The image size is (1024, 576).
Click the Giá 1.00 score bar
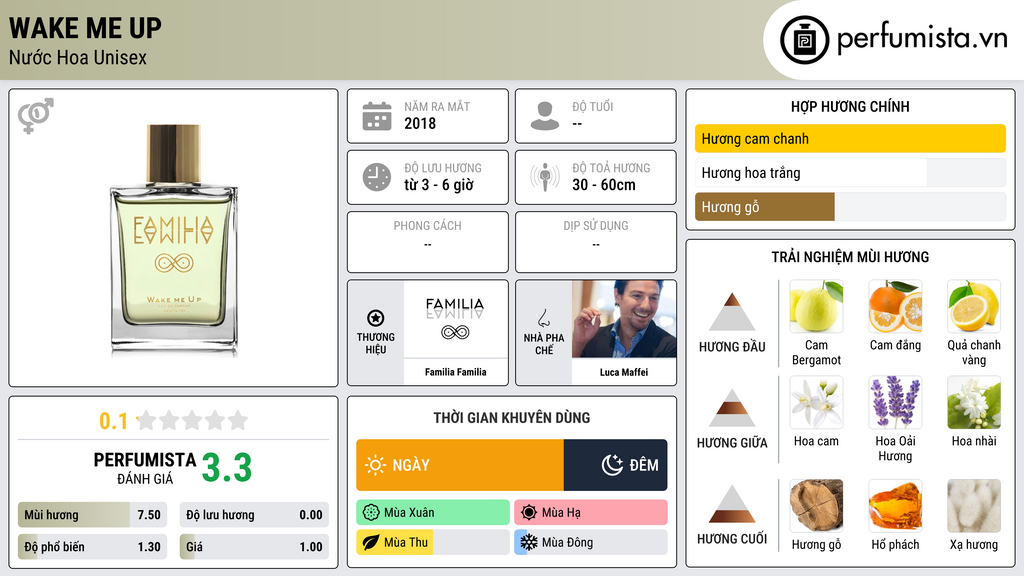click(x=254, y=547)
